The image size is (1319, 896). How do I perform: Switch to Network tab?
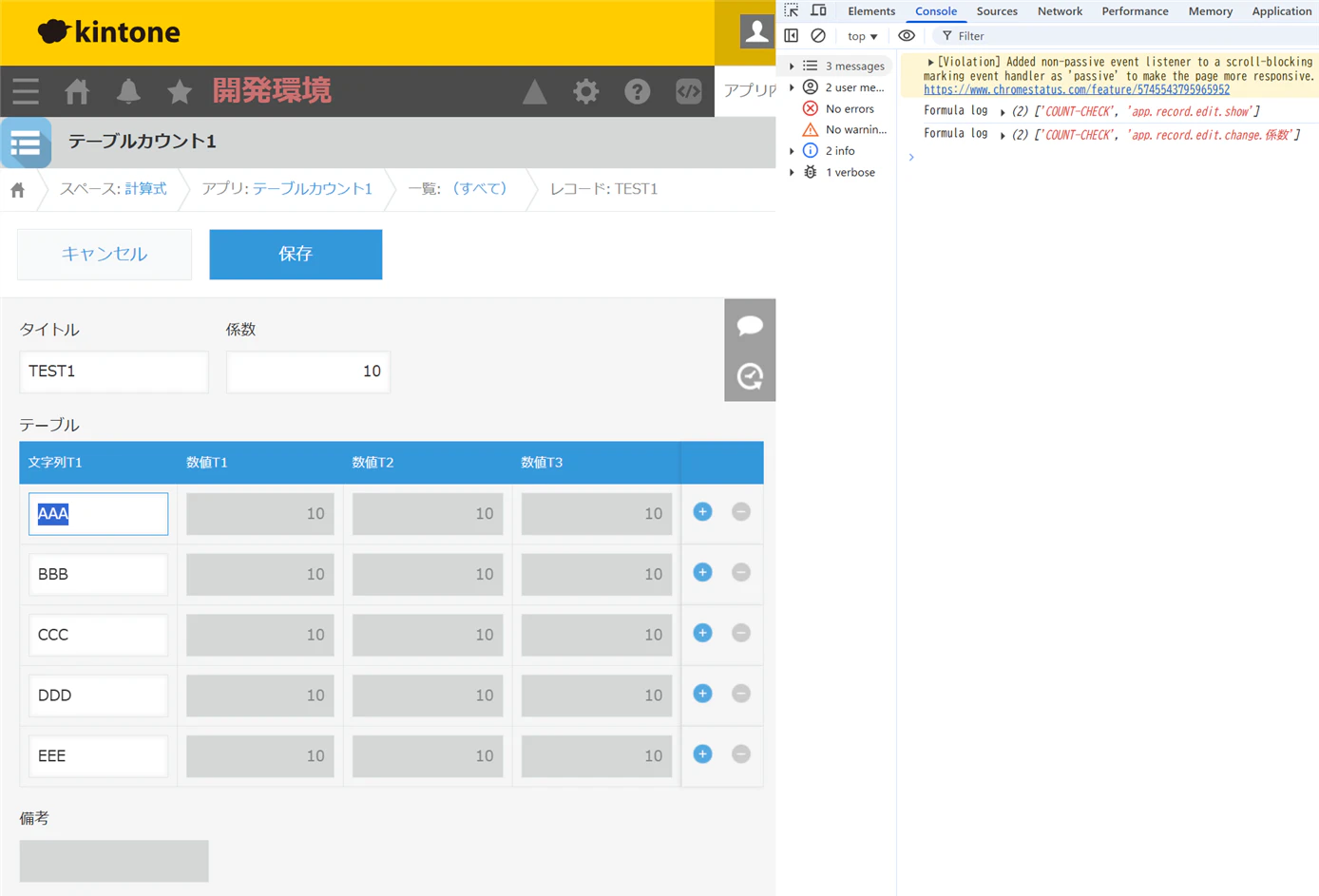click(x=1060, y=11)
